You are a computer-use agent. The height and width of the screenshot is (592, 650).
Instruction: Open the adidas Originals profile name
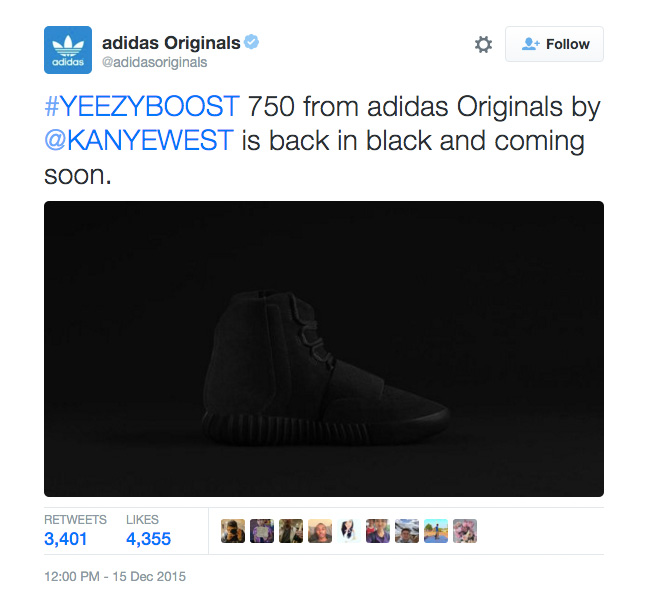(171, 43)
